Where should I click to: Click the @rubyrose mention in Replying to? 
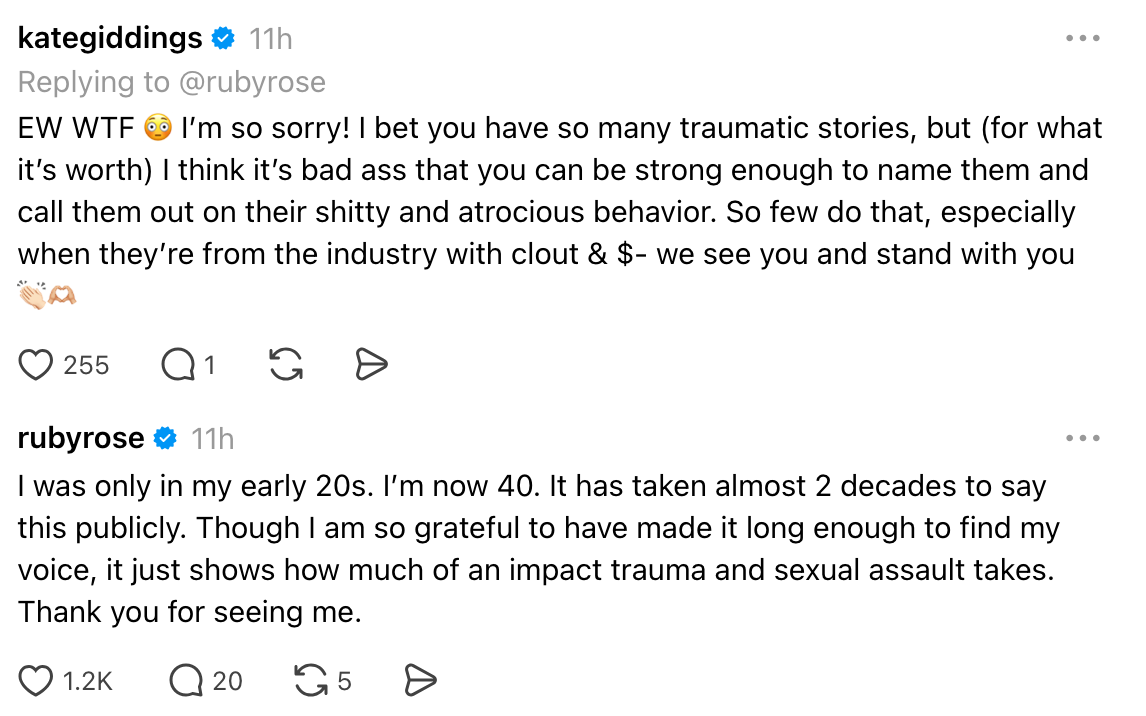[x=252, y=82]
